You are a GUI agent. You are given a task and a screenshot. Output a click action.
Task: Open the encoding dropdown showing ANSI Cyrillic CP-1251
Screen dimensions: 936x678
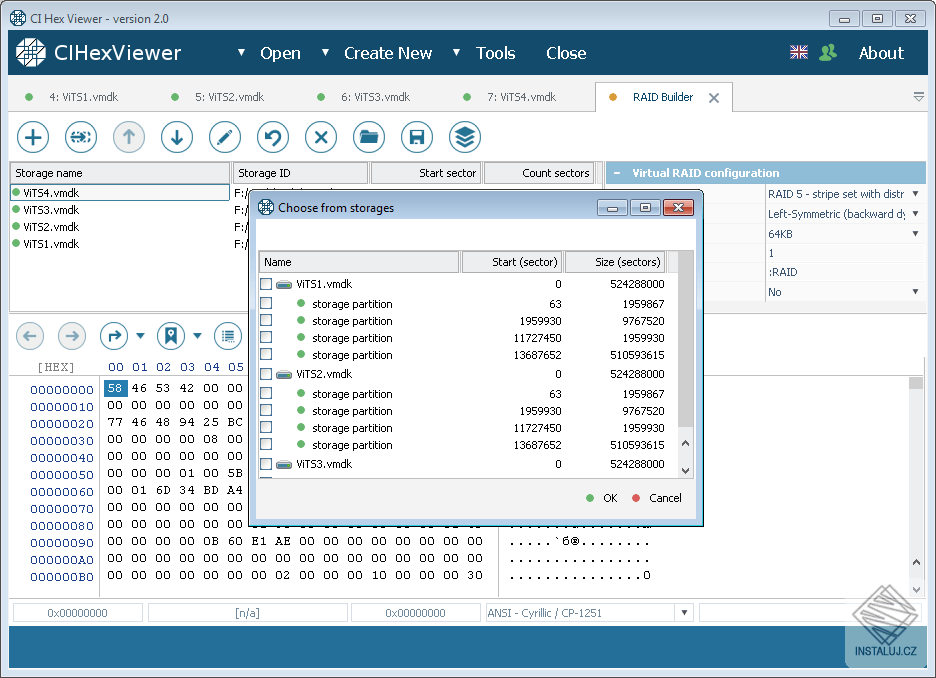685,612
